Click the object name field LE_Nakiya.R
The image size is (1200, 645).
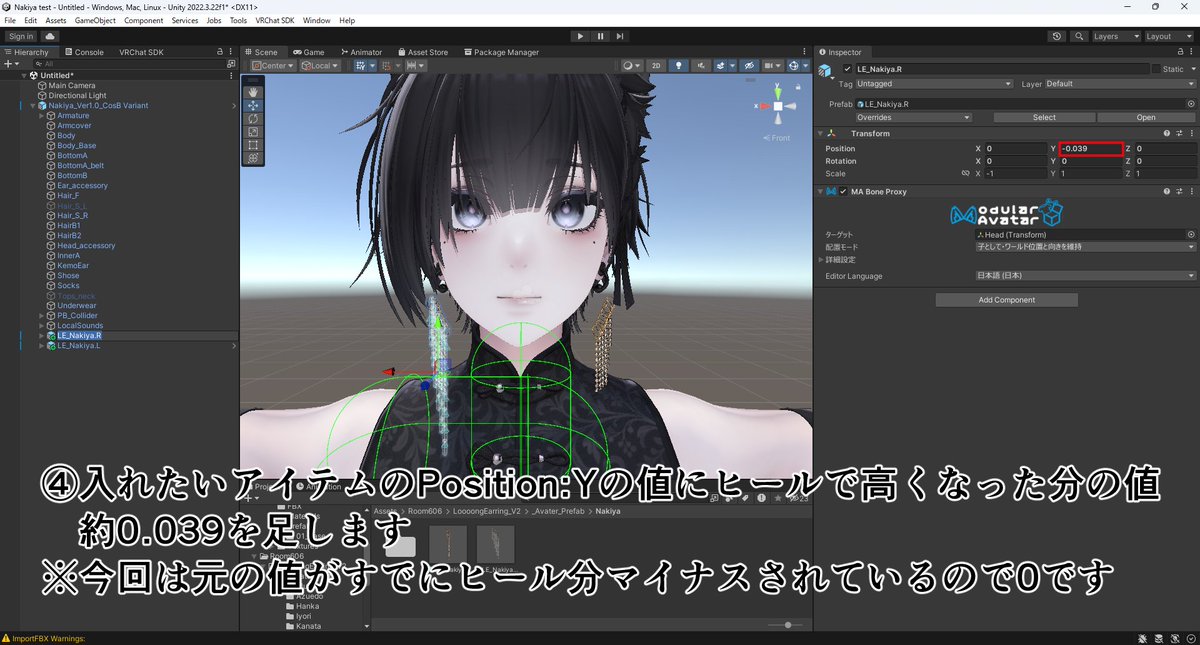(x=1003, y=69)
